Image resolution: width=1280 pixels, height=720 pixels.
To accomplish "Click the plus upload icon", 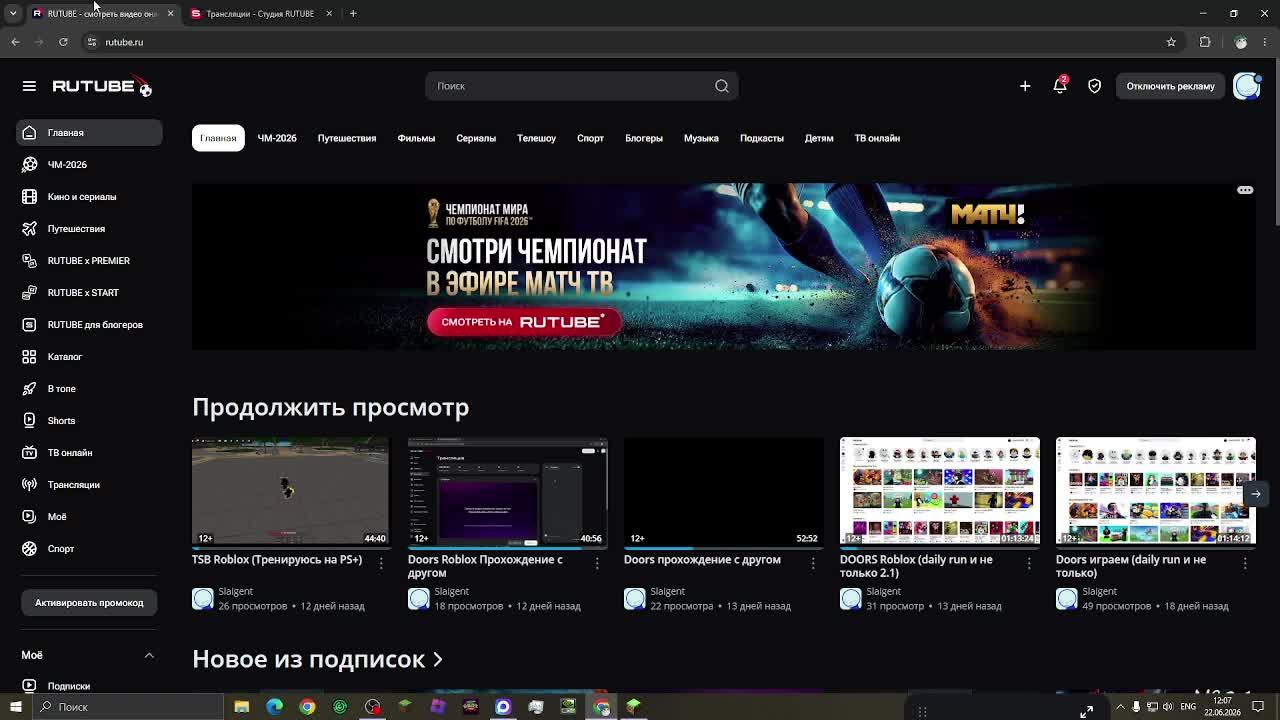I will [1025, 86].
